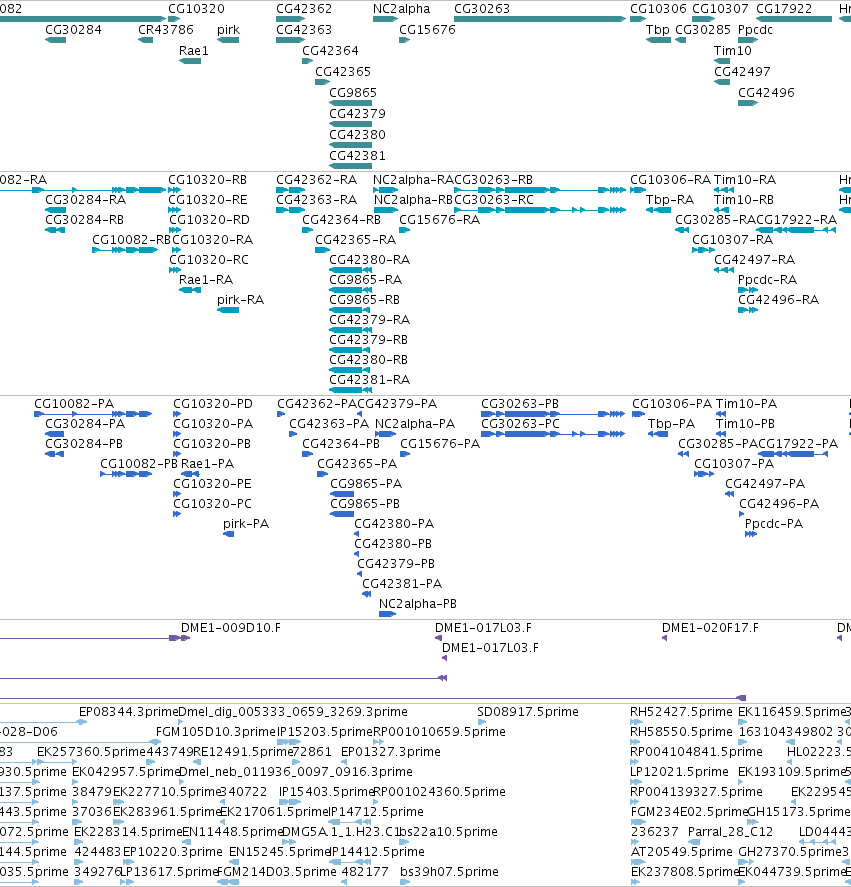Open the RH52427.5prime feature label
This screenshot has width=851, height=887.
click(x=681, y=712)
